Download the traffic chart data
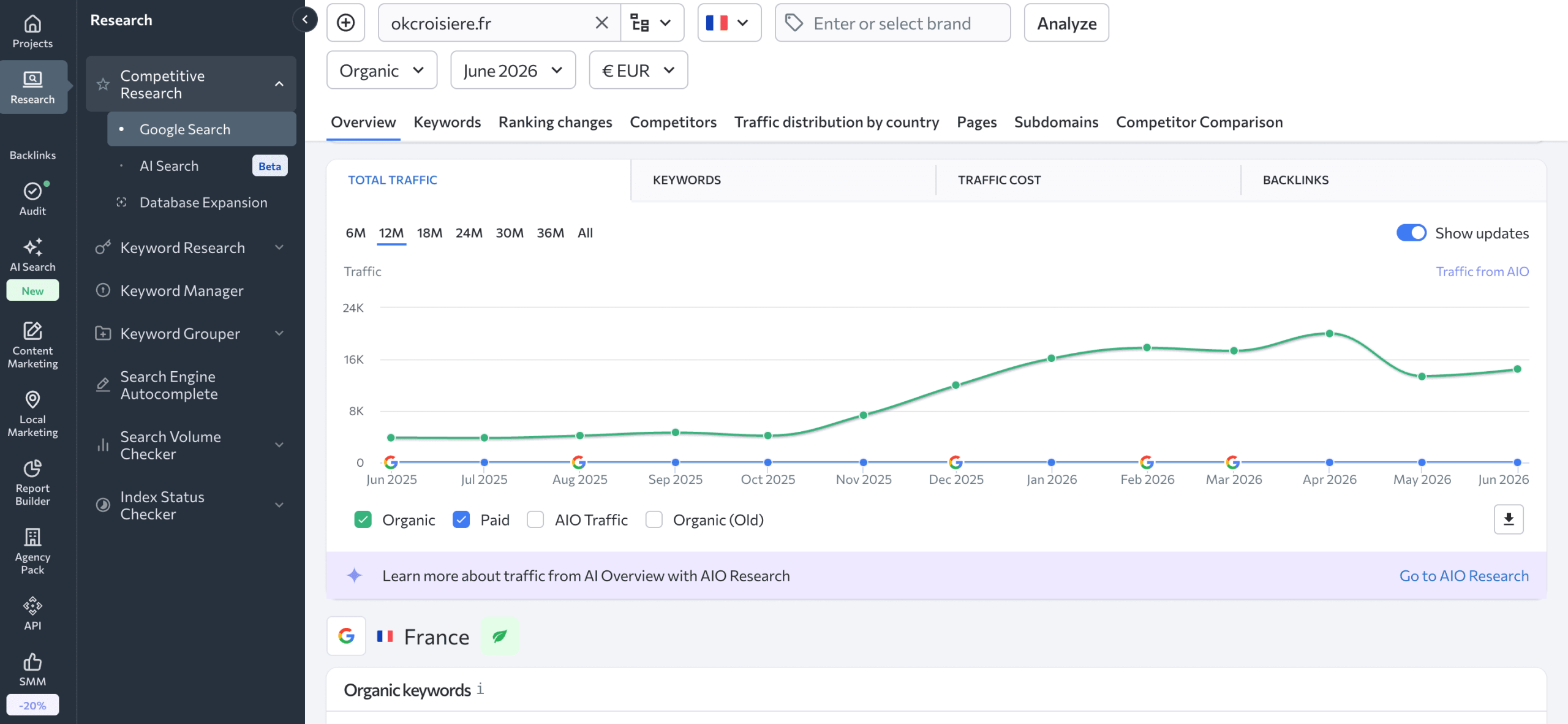 pos(1509,519)
